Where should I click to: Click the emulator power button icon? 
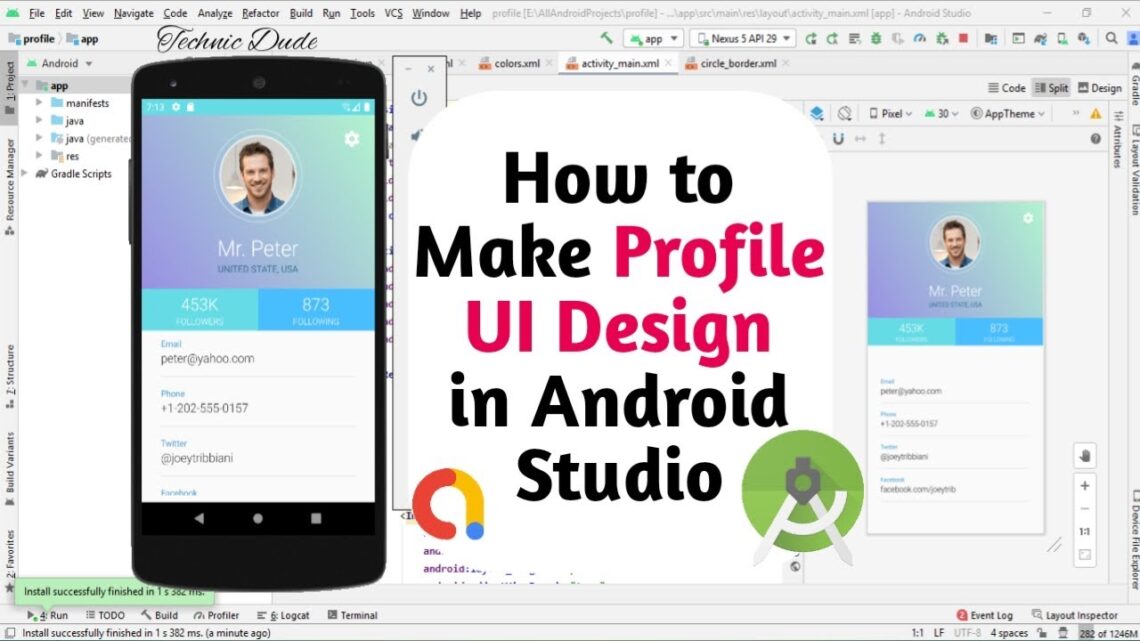coord(419,97)
